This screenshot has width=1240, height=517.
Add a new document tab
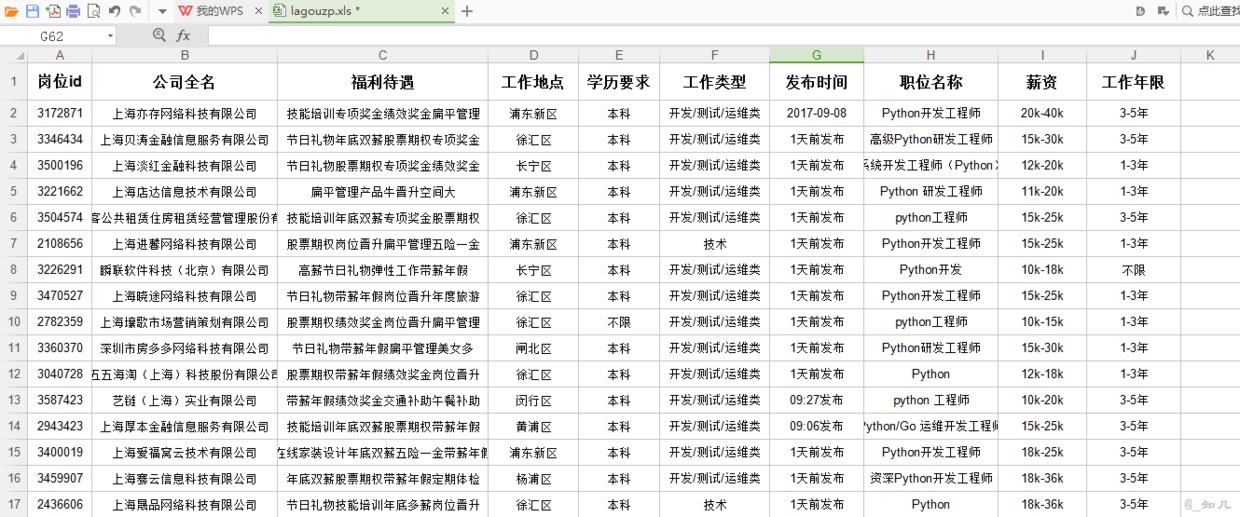click(x=467, y=11)
